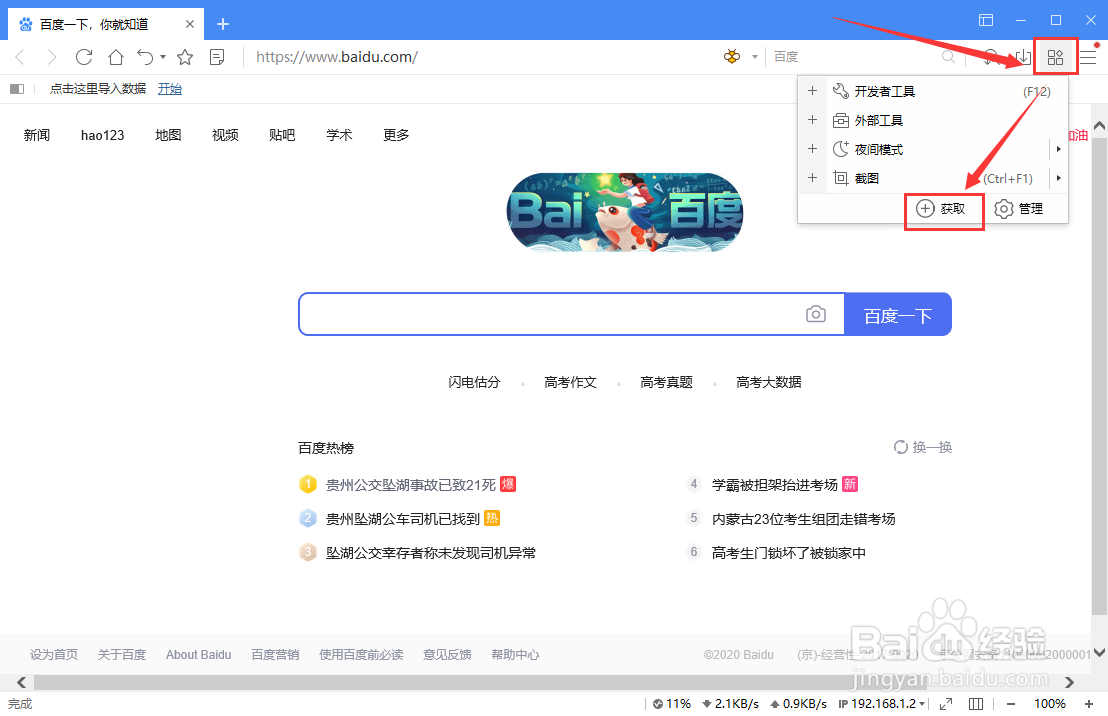Select the 百度一下，你就知道 tab

click(106, 24)
